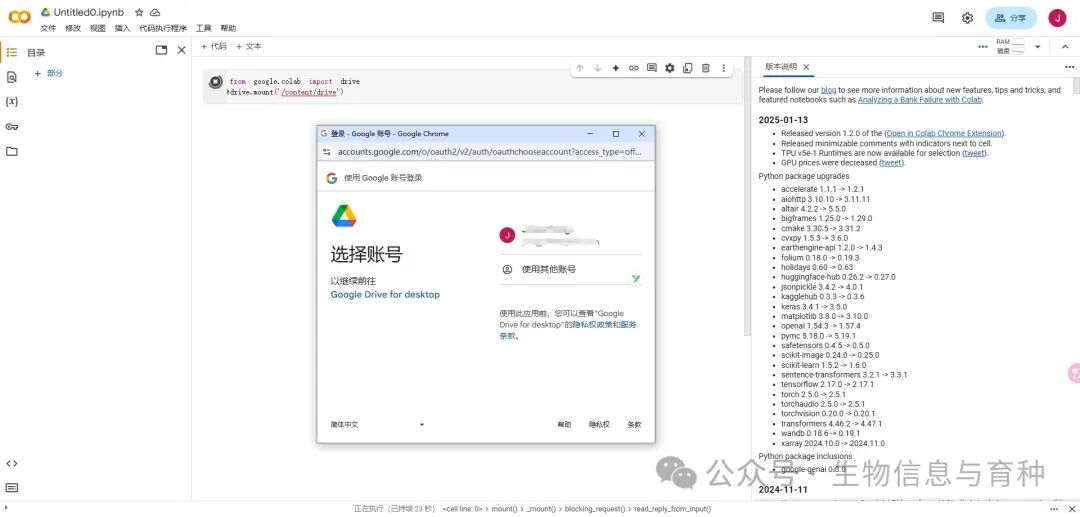Screen dimensions: 1080x517
Task: Click 隐私权 in the sign-in dialog footer
Action: [x=599, y=425]
